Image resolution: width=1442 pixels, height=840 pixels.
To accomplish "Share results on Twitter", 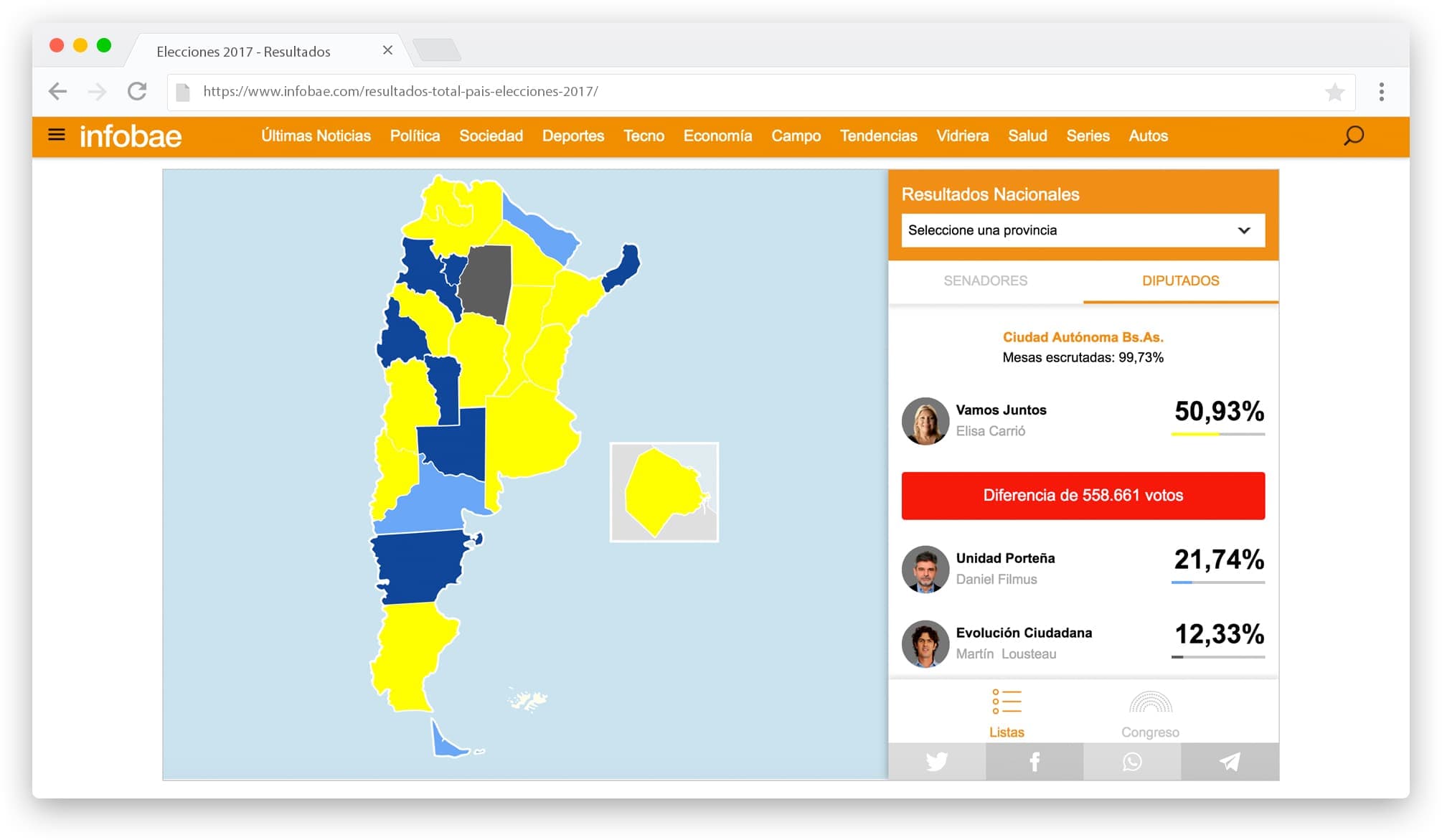I will [x=936, y=762].
